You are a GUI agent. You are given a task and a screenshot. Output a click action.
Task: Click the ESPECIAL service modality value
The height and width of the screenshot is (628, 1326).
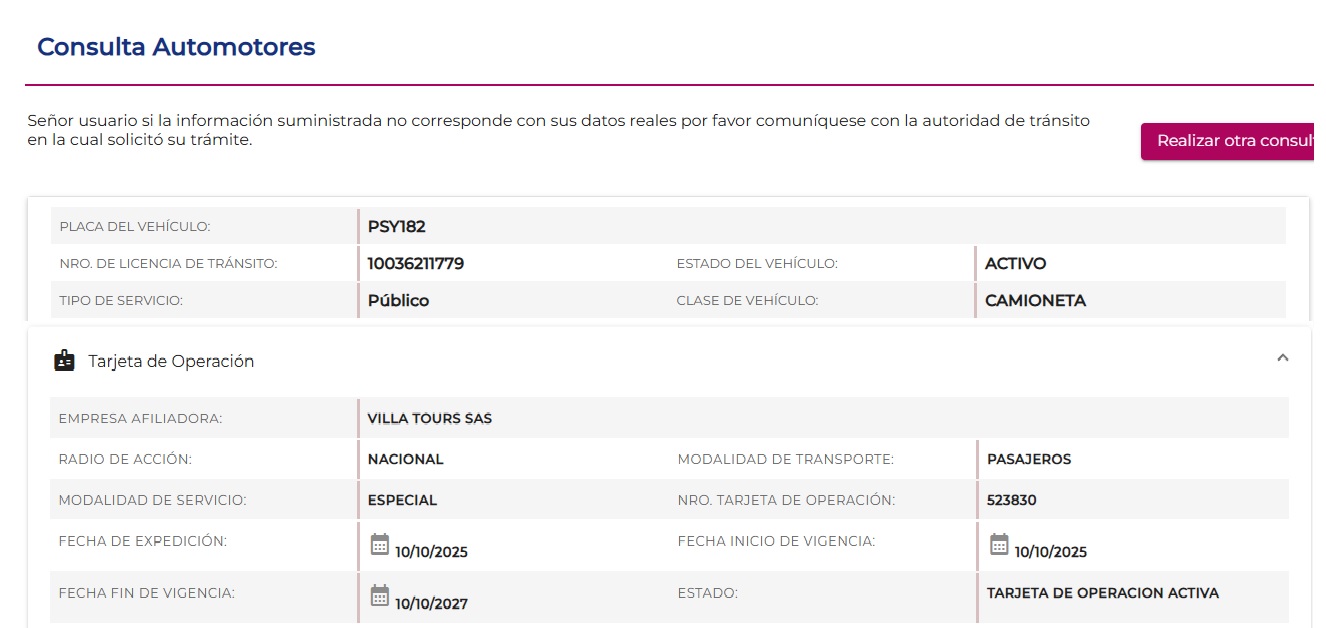pos(402,500)
